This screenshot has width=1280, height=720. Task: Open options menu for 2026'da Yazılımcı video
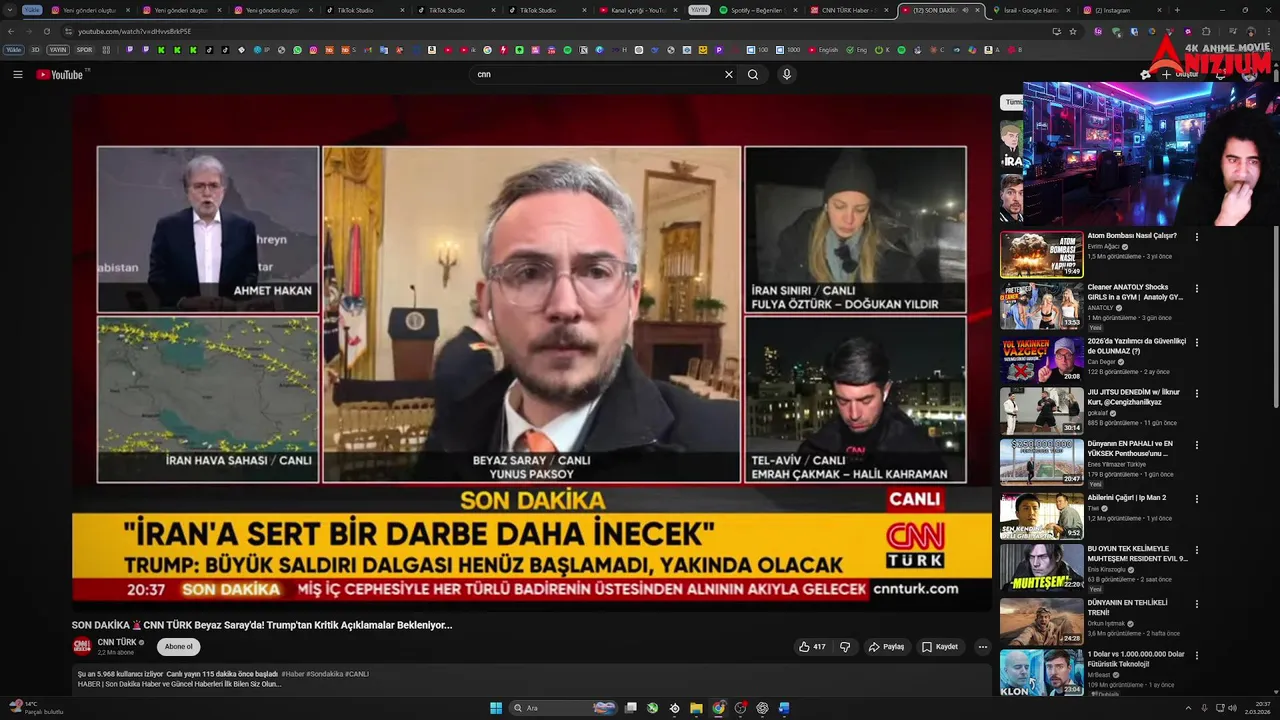pos(1196,342)
